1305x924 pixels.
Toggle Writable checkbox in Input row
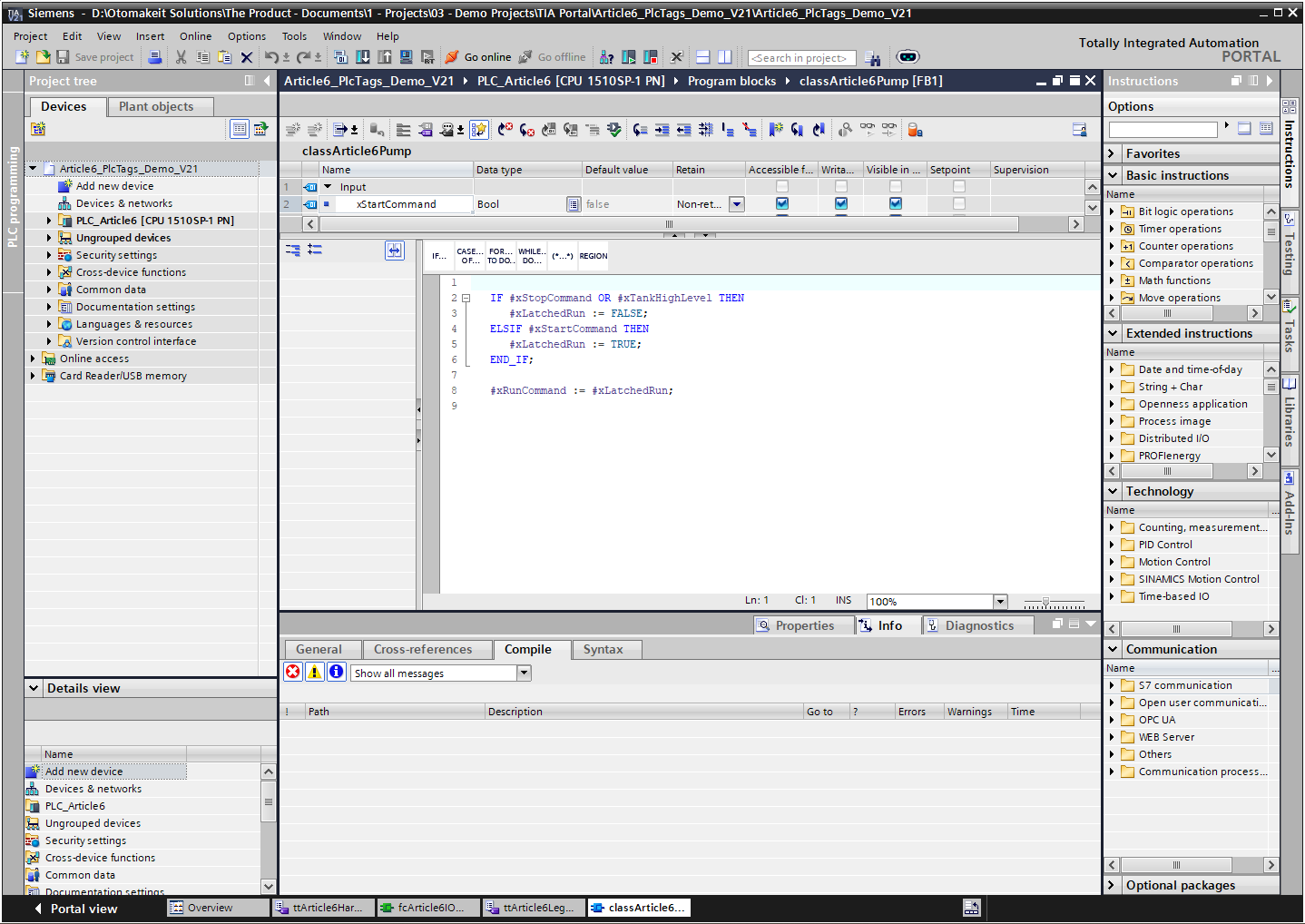[841, 187]
